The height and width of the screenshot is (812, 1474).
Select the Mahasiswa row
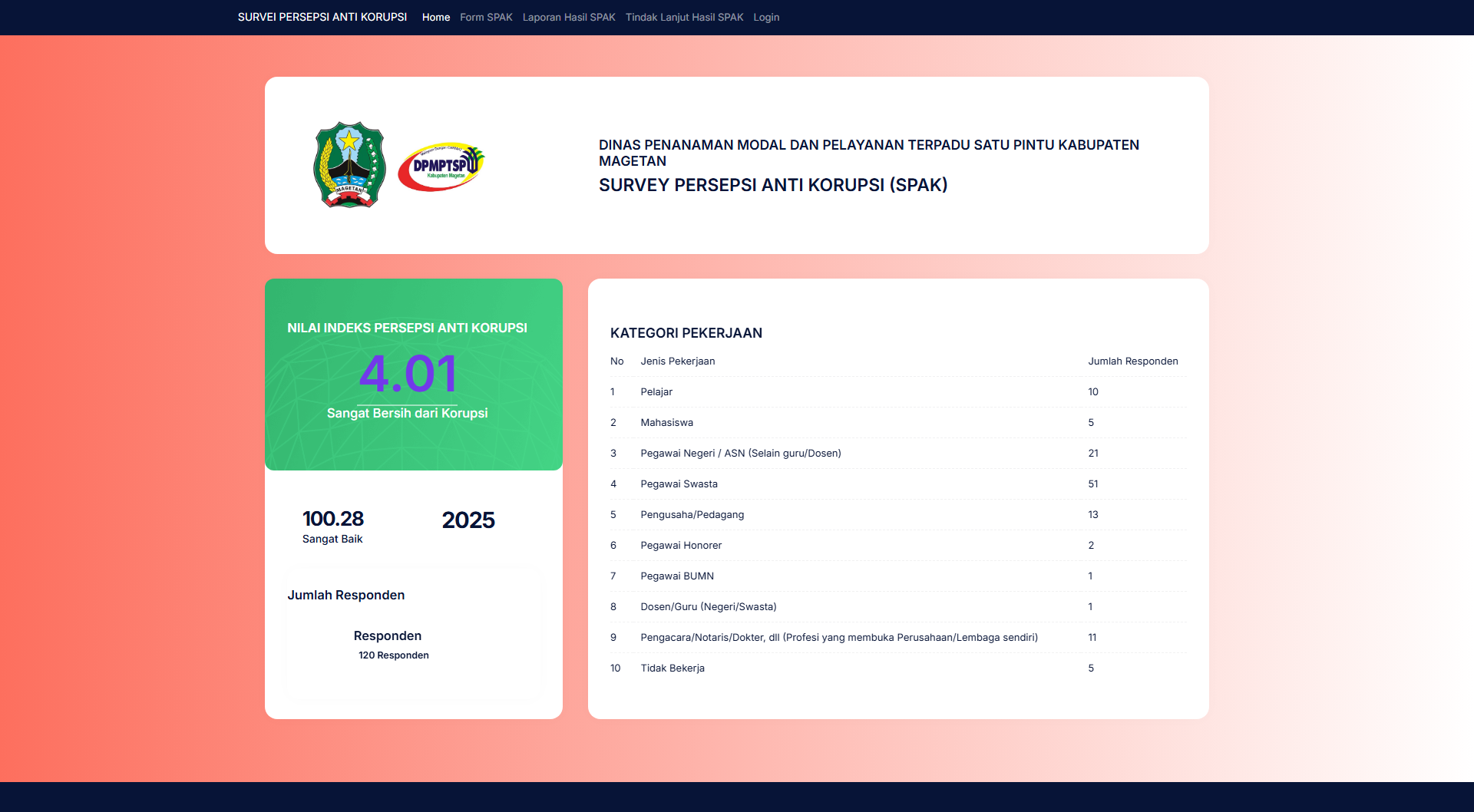(x=666, y=423)
